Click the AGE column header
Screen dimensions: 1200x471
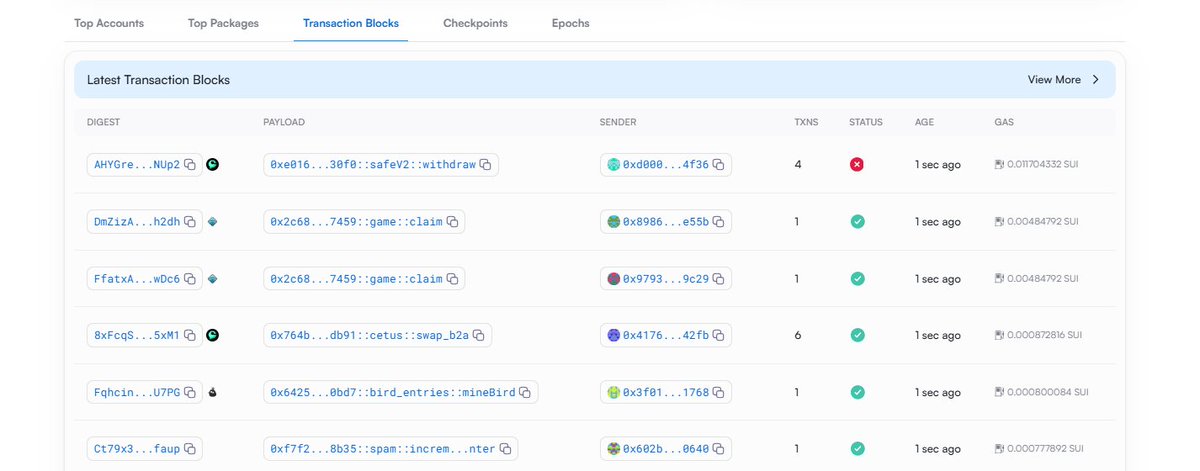tap(924, 122)
